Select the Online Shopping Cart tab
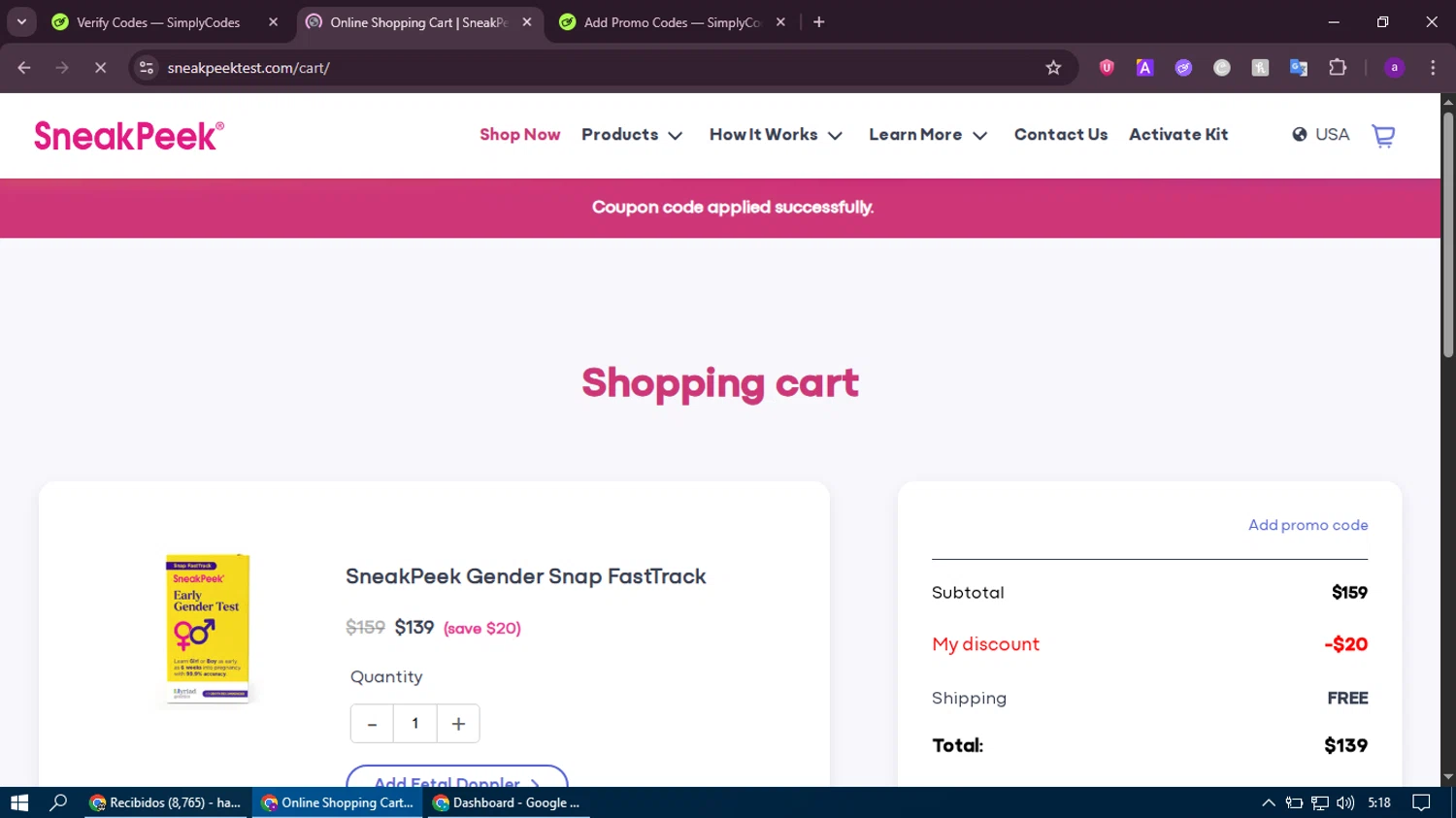1456x818 pixels. (x=418, y=22)
